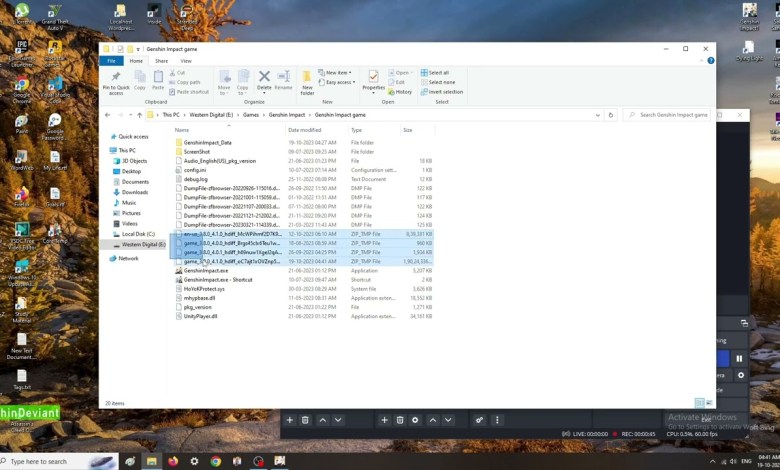The image size is (780, 470).
Task: Open Explorer help question mark icon
Action: click(711, 61)
